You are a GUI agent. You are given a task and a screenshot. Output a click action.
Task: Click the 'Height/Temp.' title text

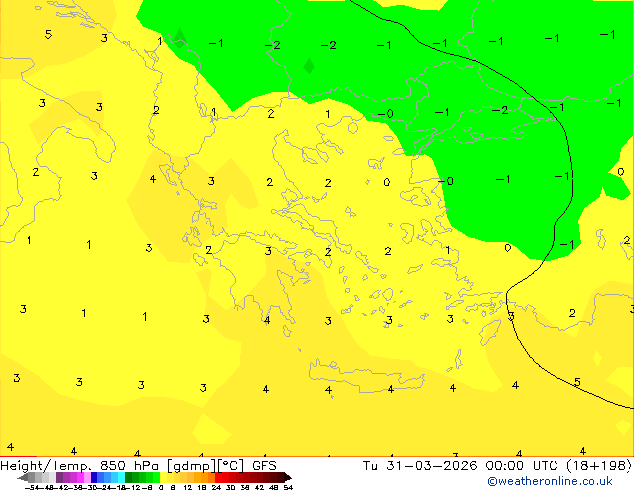tap(44, 466)
